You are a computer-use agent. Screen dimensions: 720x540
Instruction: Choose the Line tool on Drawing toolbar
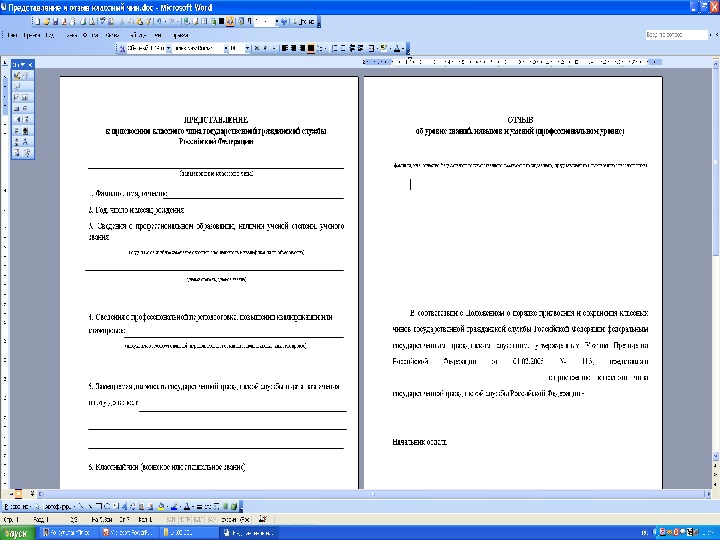tap(81, 506)
